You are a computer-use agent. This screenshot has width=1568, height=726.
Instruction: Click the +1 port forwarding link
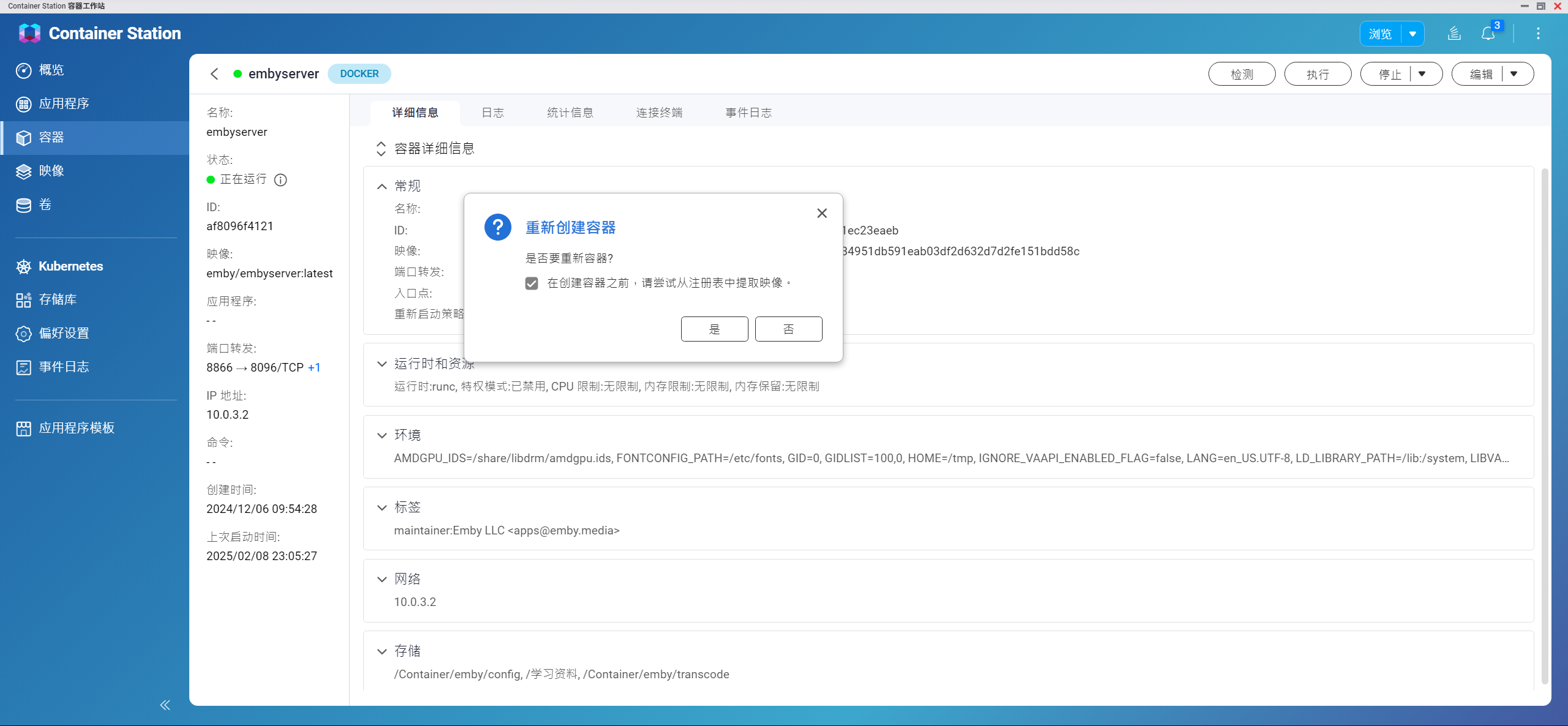click(x=314, y=368)
